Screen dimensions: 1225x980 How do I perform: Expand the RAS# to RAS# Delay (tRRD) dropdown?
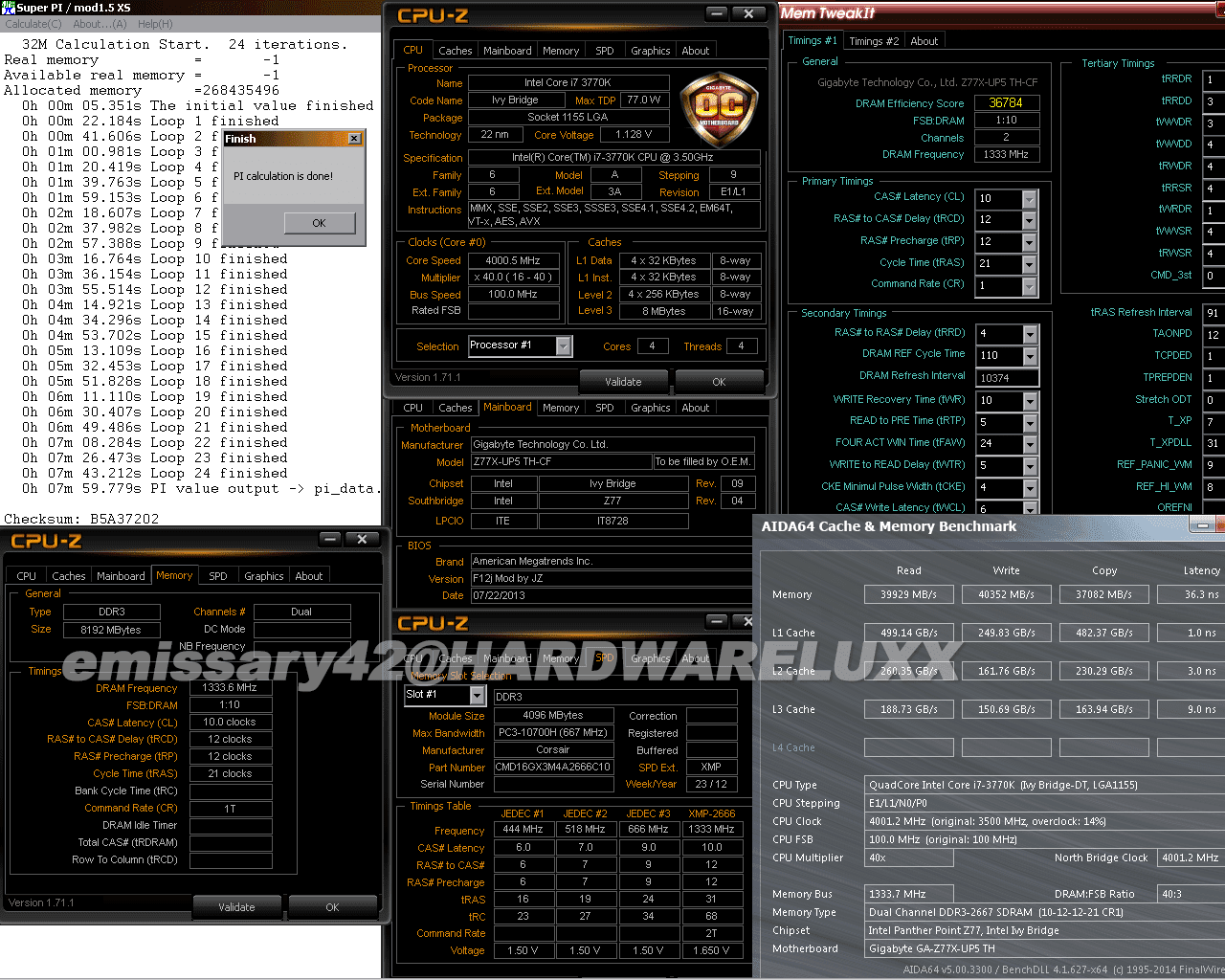1030,334
